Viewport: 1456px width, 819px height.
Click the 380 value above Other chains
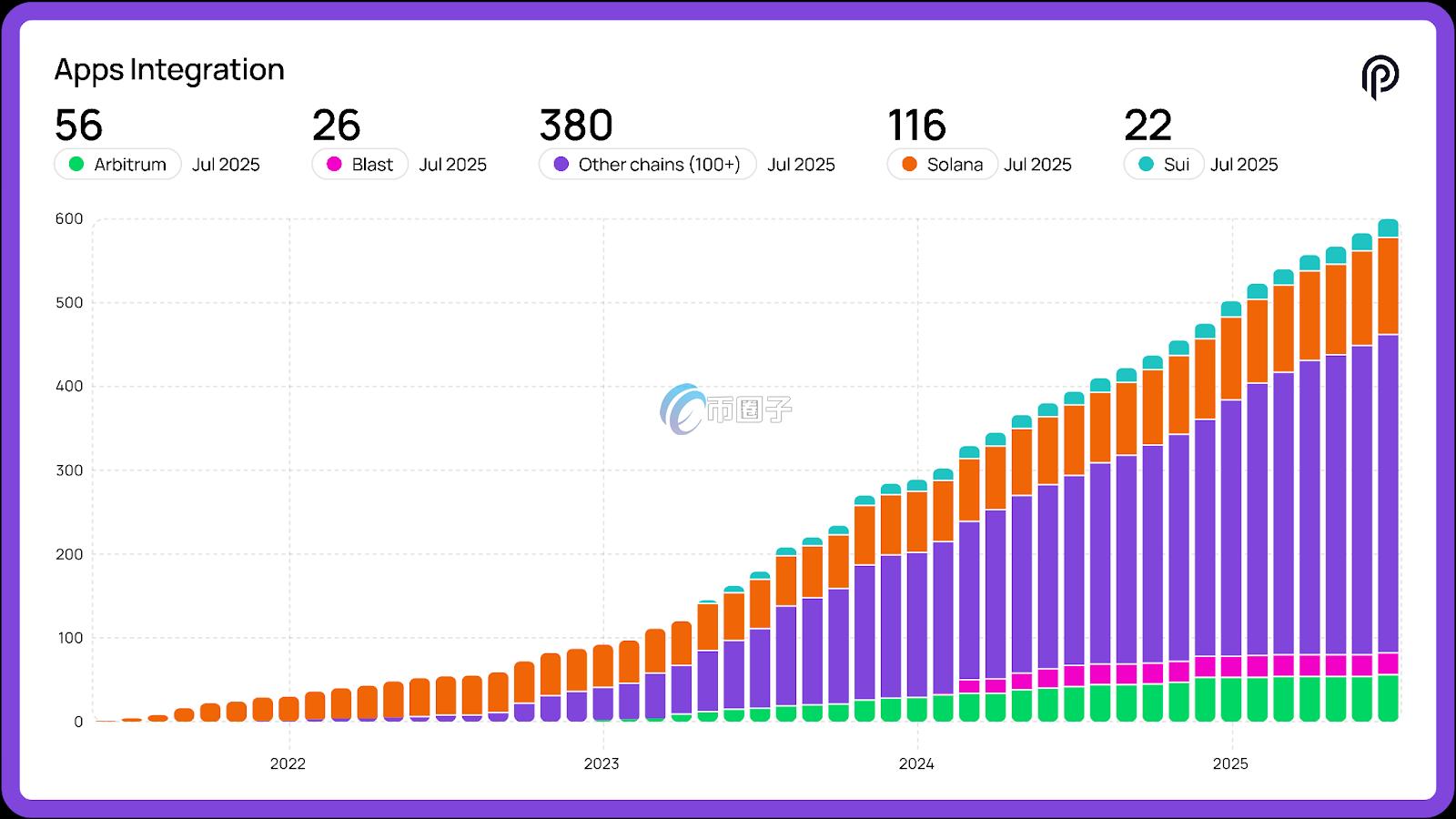576,126
